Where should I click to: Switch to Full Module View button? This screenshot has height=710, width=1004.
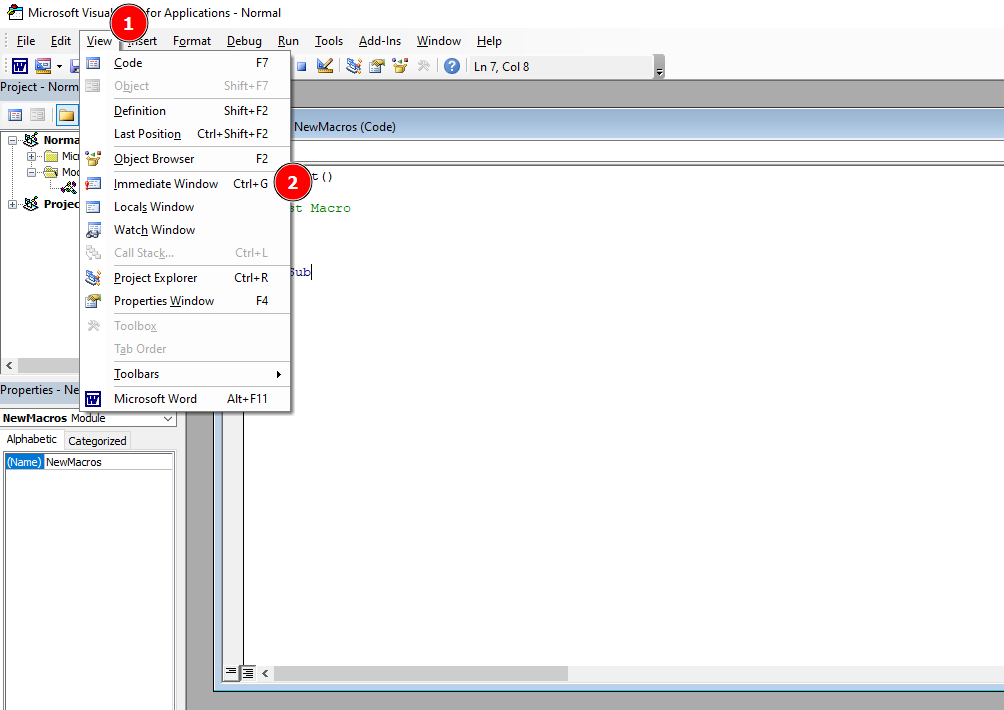point(248,673)
